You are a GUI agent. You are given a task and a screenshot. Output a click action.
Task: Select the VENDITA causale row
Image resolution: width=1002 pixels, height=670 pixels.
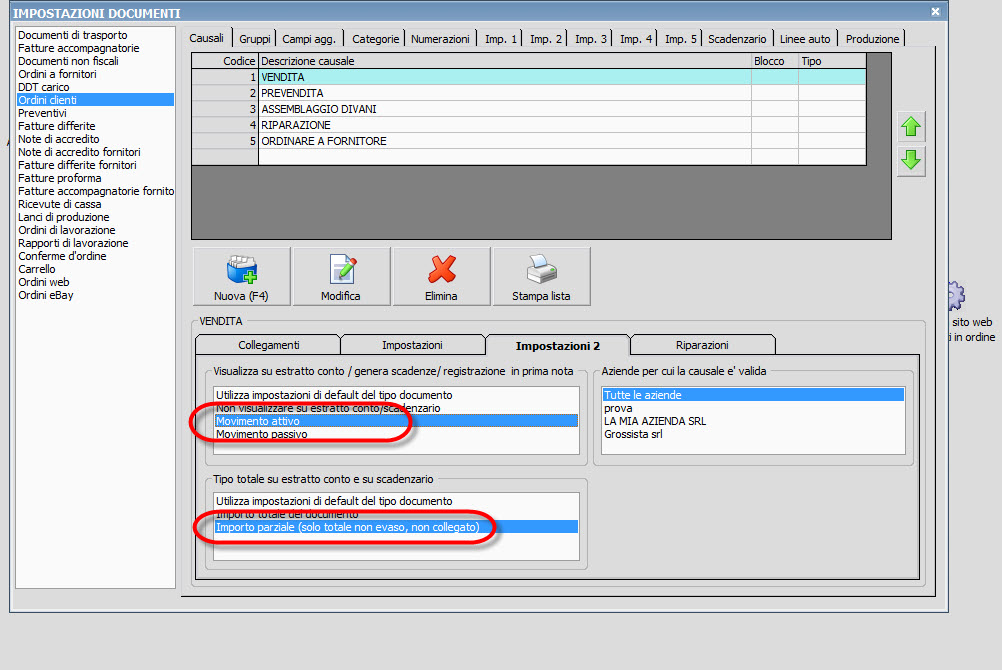(x=529, y=77)
